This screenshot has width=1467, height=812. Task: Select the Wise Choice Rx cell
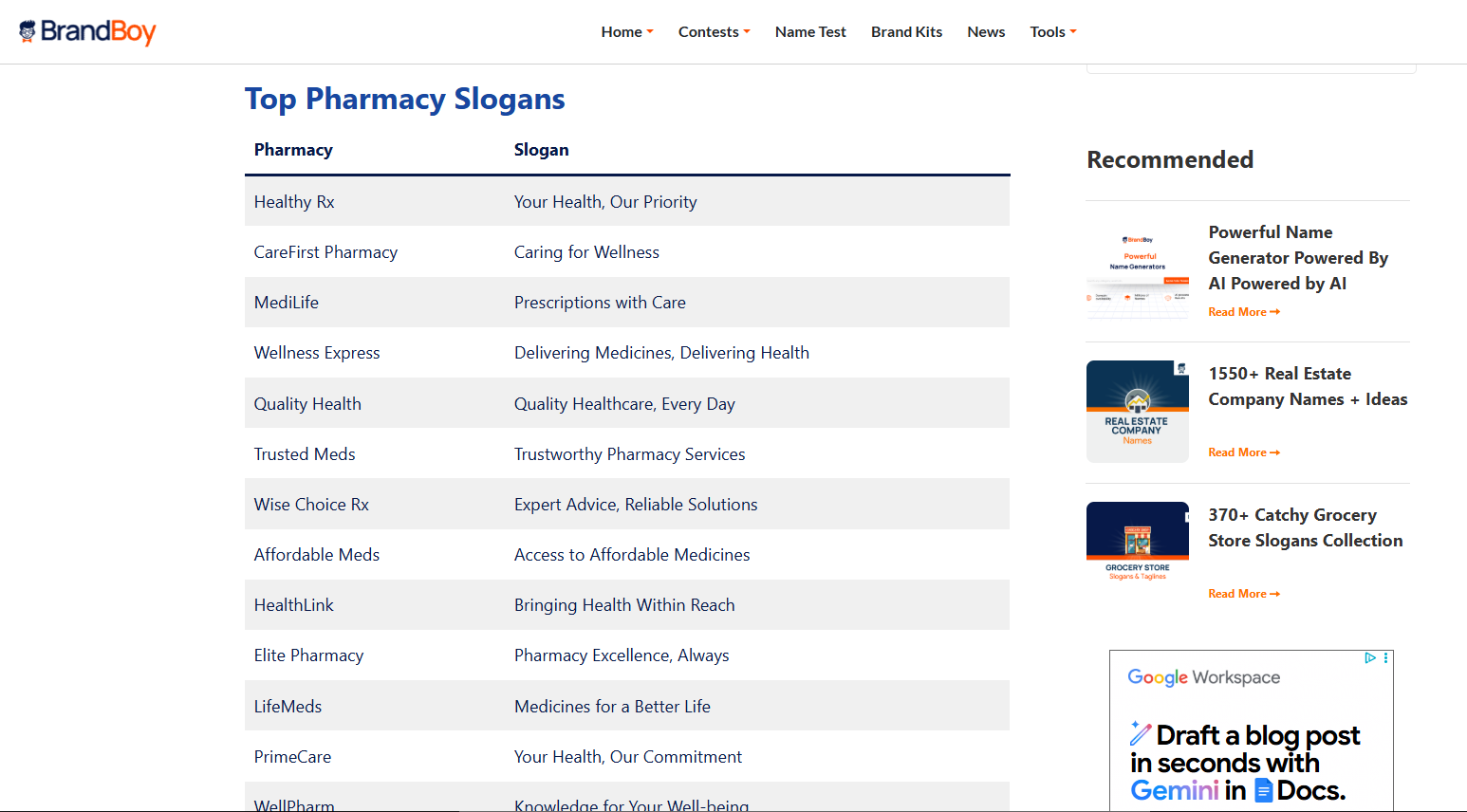(x=311, y=505)
